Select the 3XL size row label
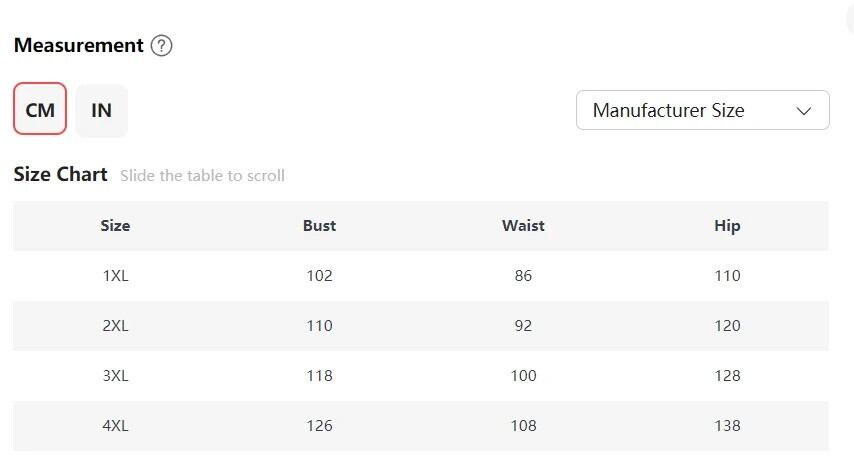This screenshot has height=465, width=854. [x=115, y=376]
